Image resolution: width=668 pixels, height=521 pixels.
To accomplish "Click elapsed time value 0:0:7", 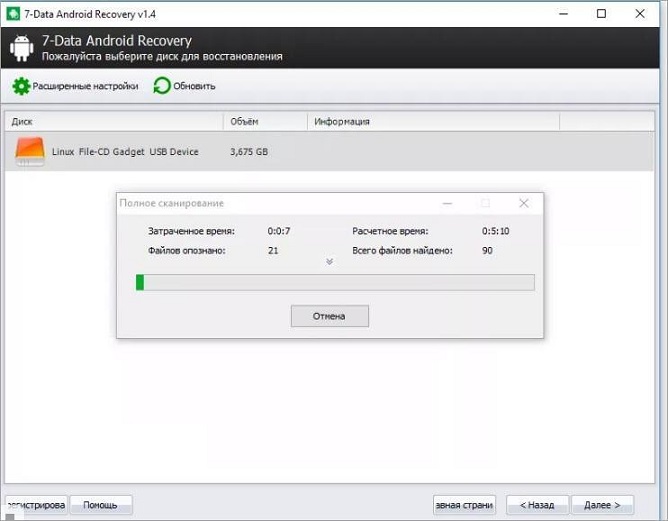I will tap(279, 231).
